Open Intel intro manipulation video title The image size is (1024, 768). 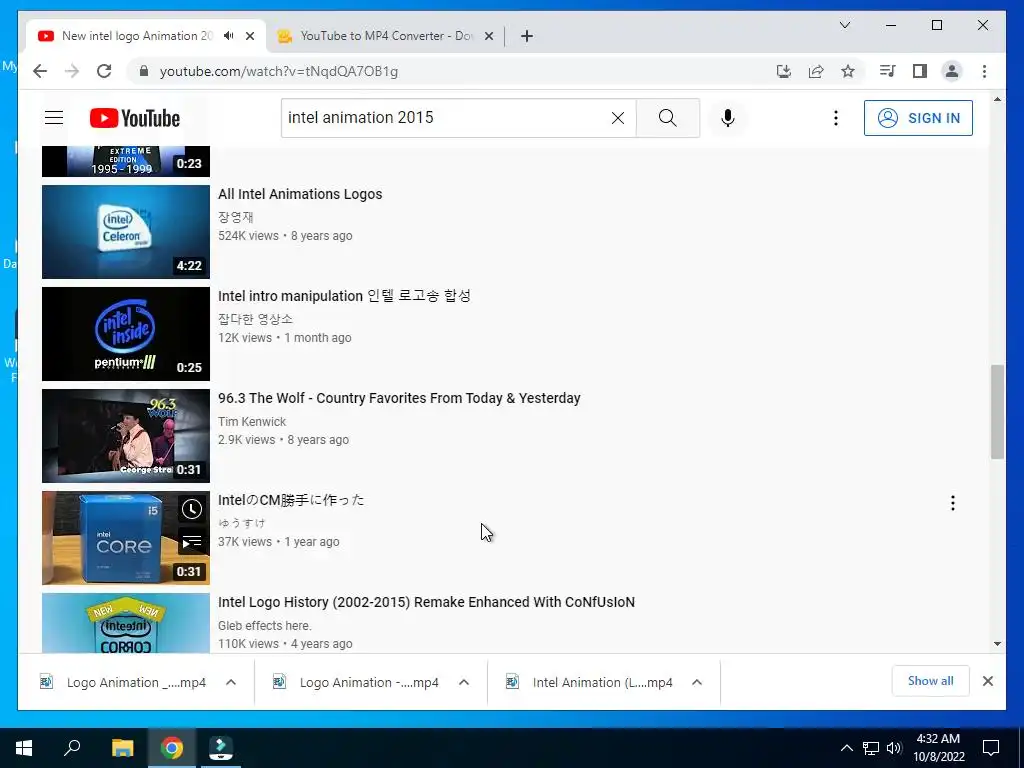[344, 296]
